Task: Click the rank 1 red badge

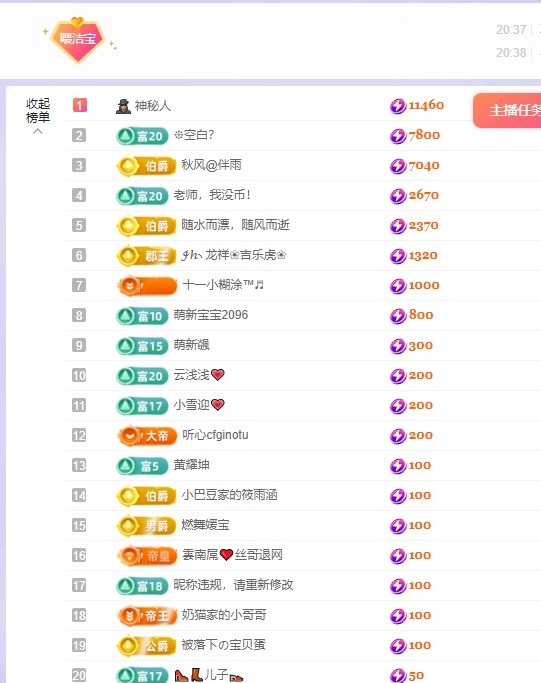Action: (x=79, y=105)
